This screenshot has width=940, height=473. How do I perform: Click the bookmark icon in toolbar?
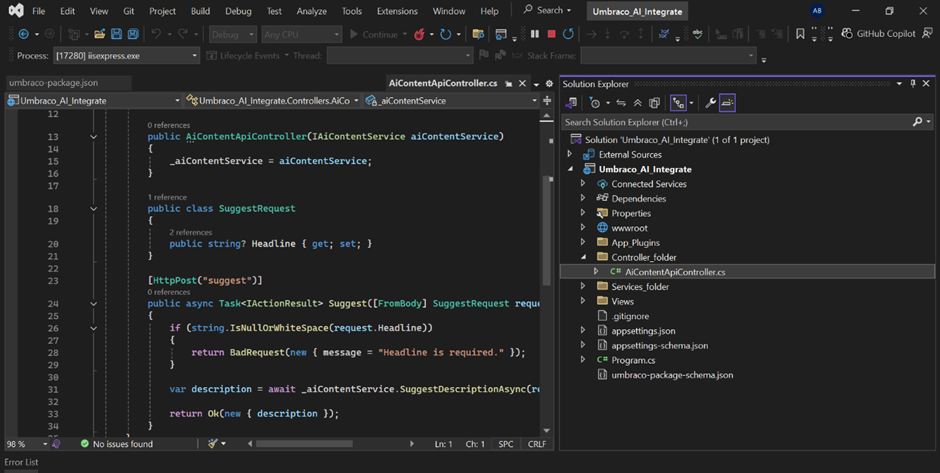pos(800,35)
